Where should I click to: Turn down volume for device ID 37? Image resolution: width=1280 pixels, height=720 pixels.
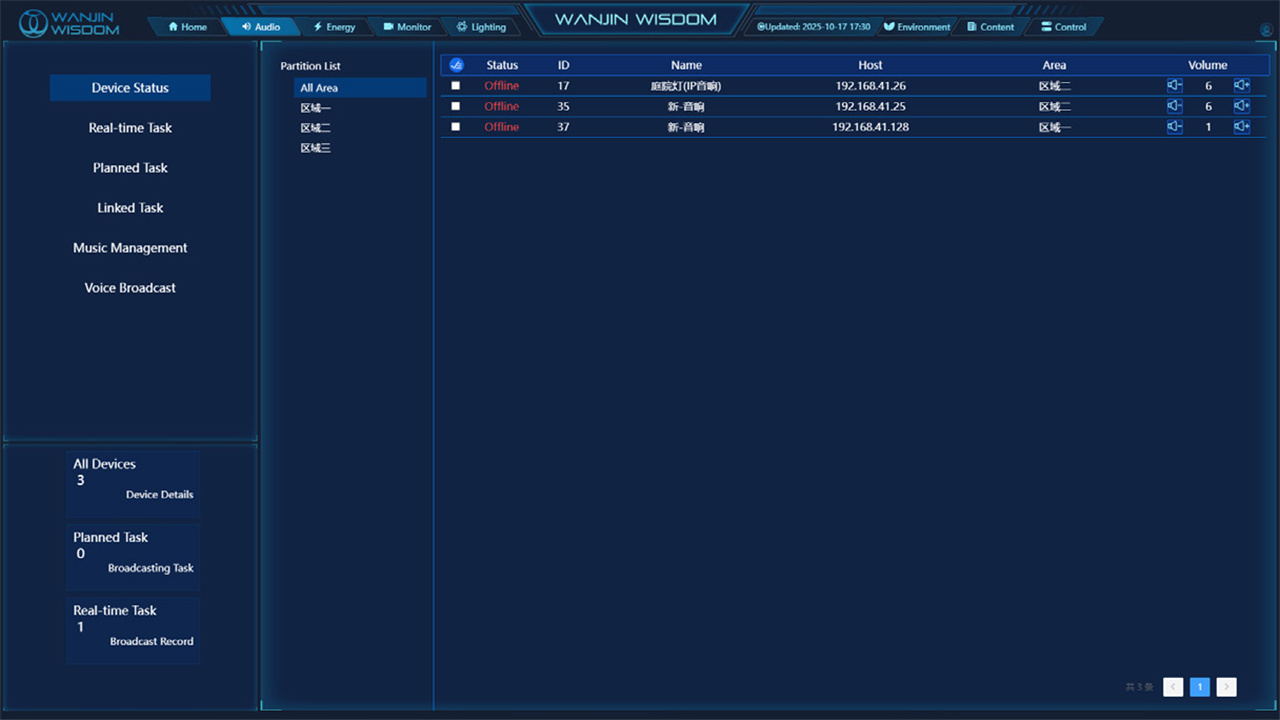[1174, 127]
